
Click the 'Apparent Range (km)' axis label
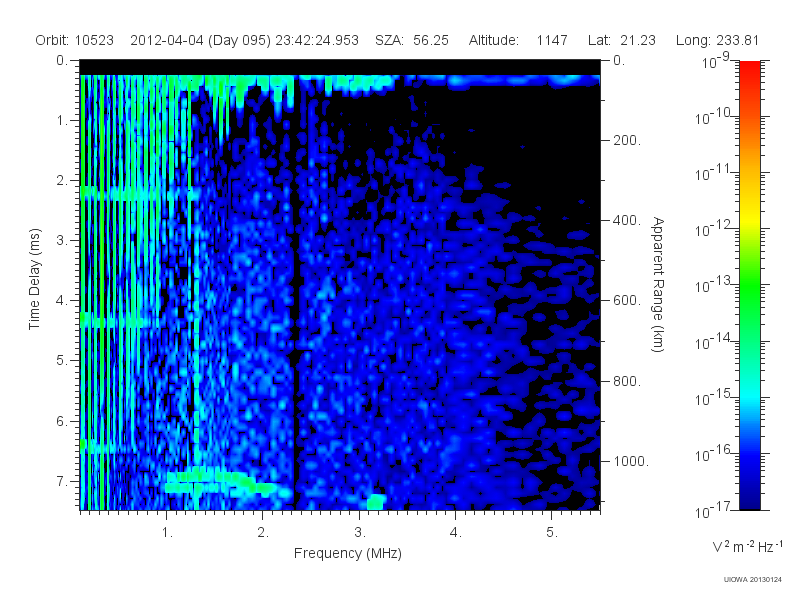(658, 284)
